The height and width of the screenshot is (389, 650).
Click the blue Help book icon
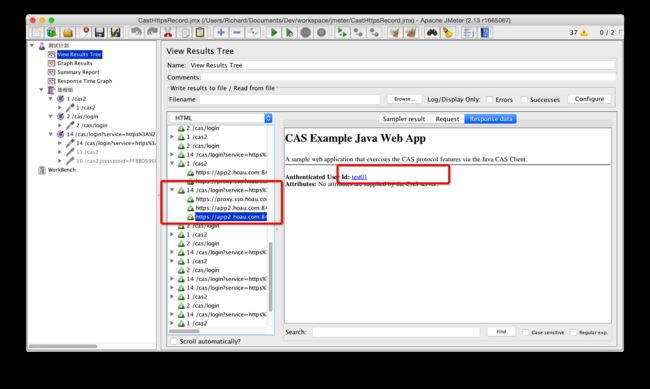pyautogui.click(x=485, y=32)
